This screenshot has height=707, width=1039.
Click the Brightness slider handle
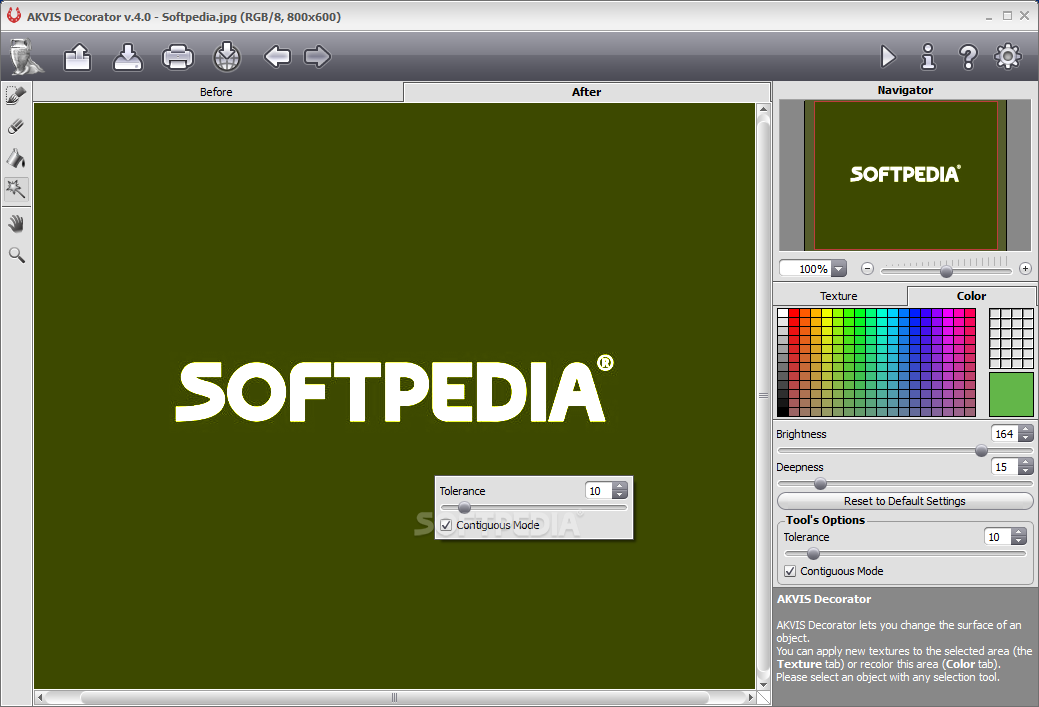click(981, 451)
